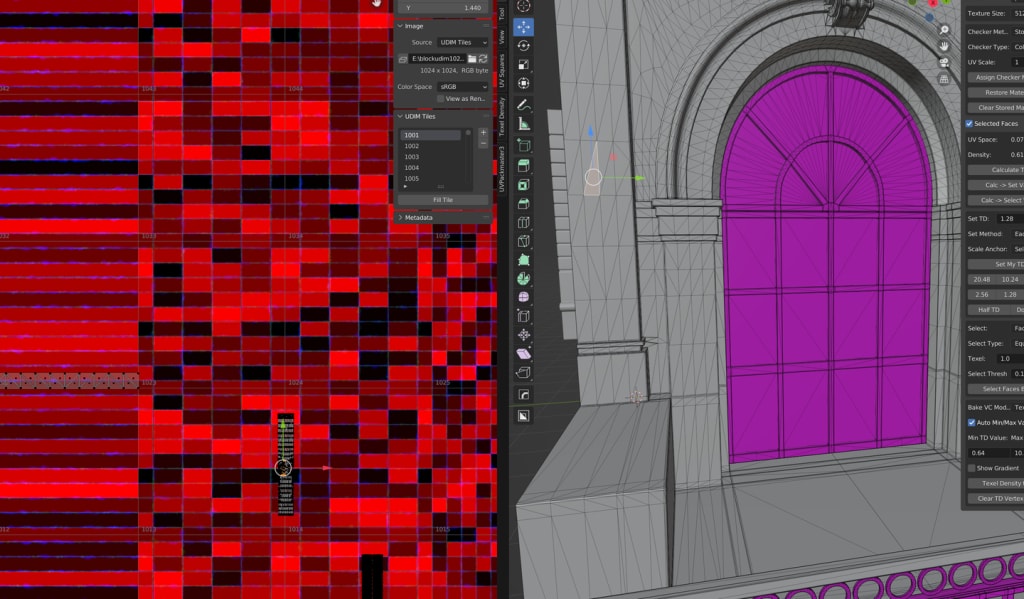Add a UDIM tile with the plus button
This screenshot has width=1024, height=599.
tap(483, 133)
